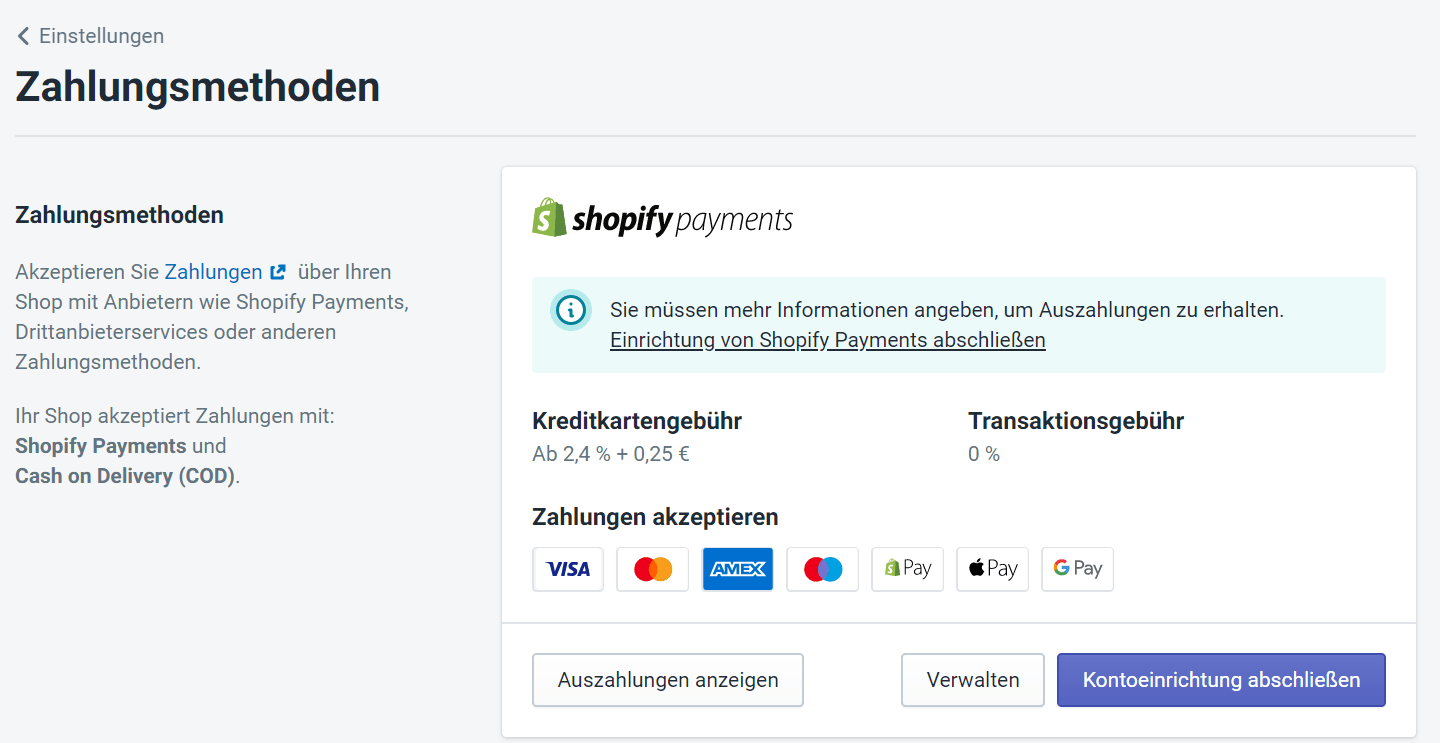Click the Verwalten button

pyautogui.click(x=973, y=680)
